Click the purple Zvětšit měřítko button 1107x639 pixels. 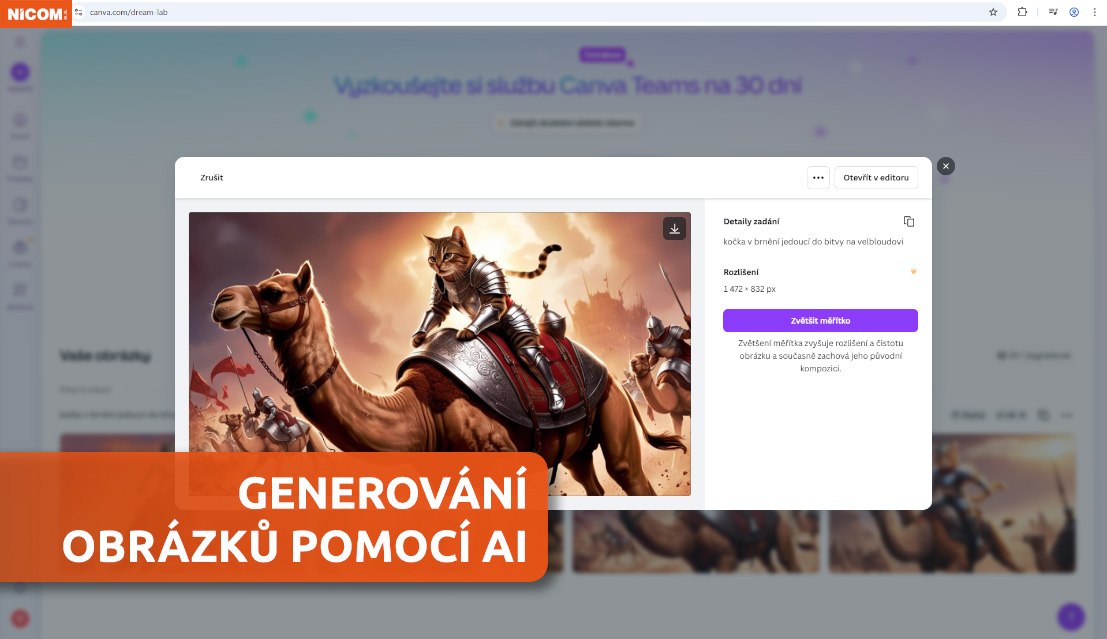(x=820, y=321)
